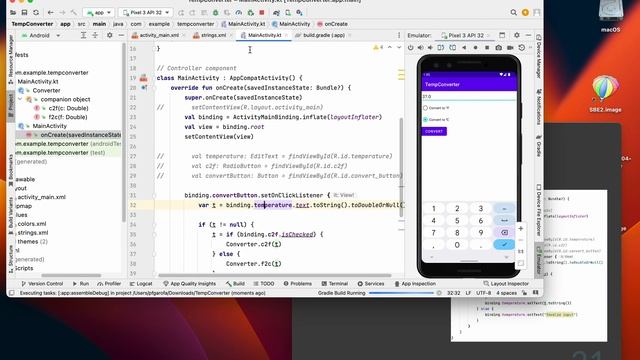Click Collapse All icon in Project panel
This screenshot has height=360, width=640.
pyautogui.click(x=95, y=36)
